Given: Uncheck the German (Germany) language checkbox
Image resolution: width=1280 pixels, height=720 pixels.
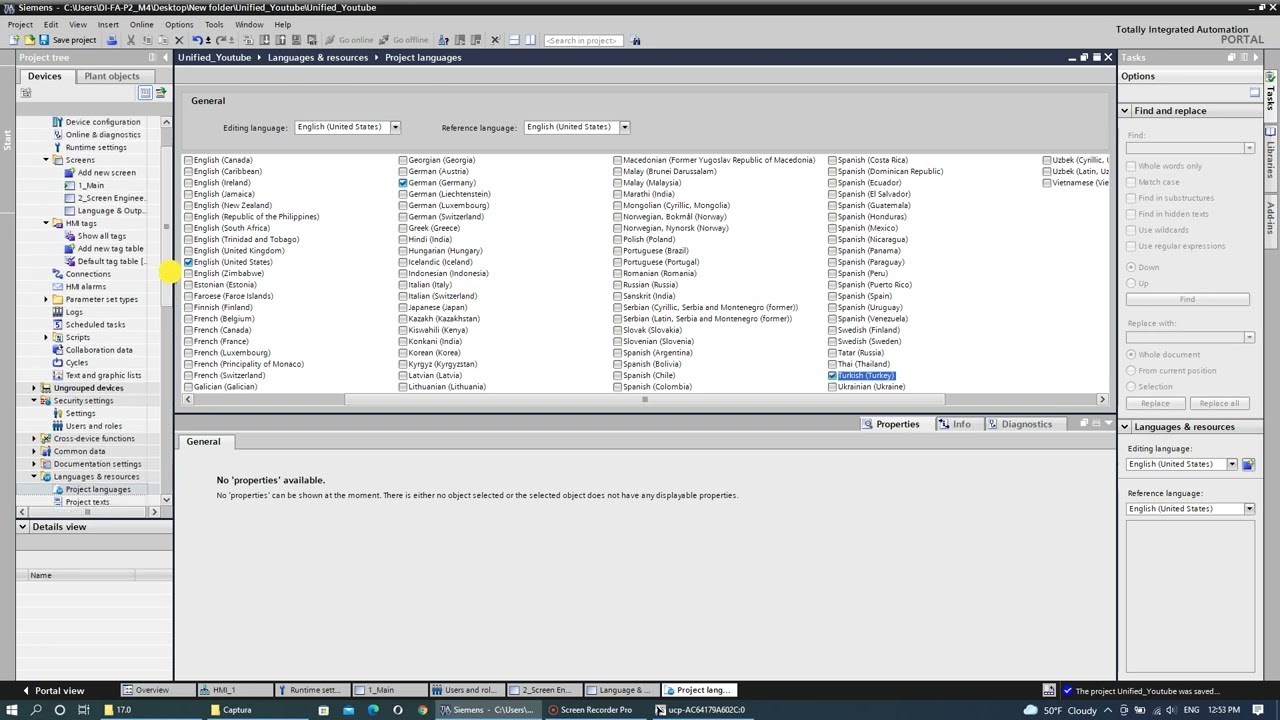Looking at the screenshot, I should point(403,183).
